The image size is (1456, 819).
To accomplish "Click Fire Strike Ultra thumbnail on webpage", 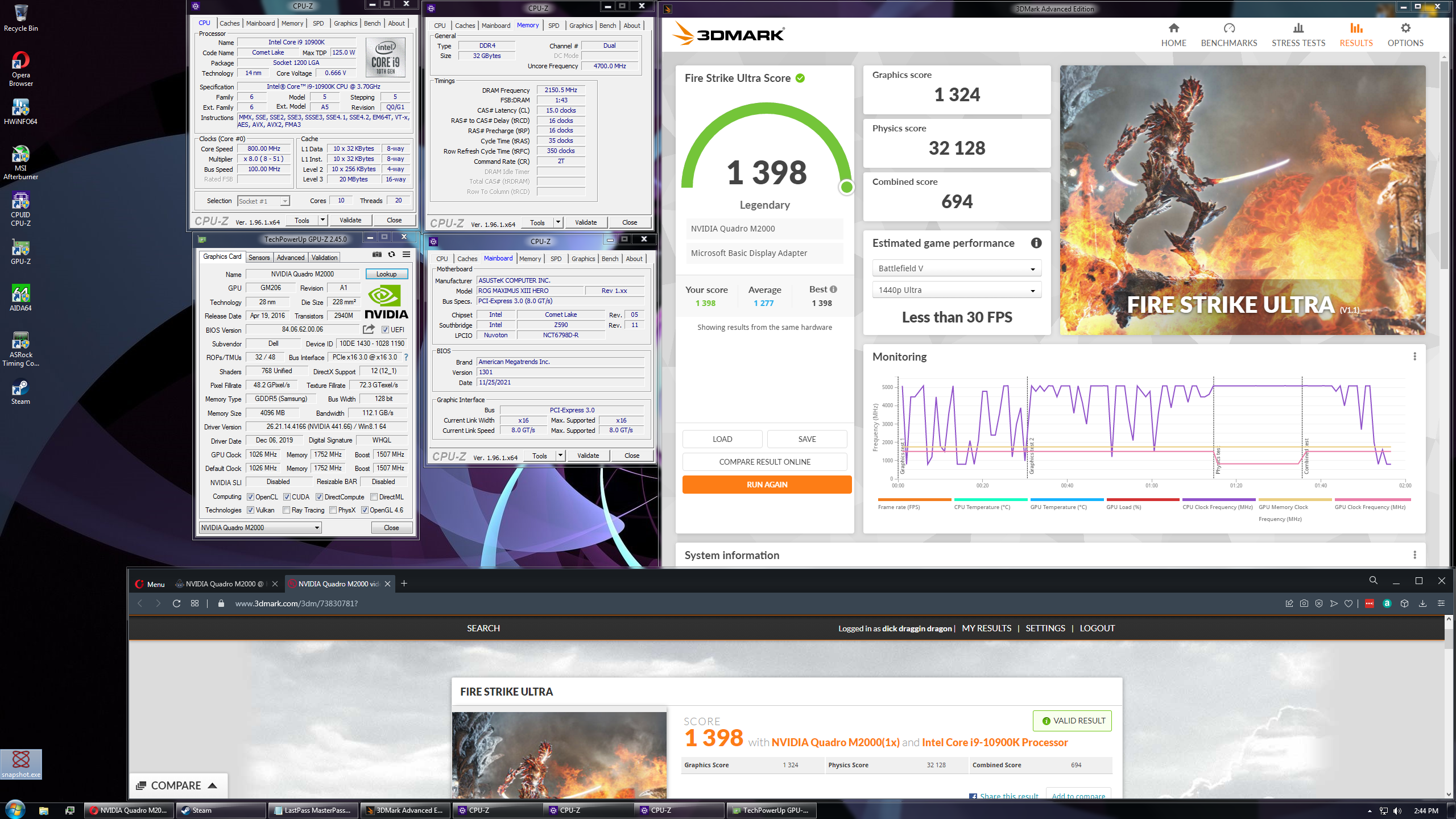I will (x=559, y=755).
